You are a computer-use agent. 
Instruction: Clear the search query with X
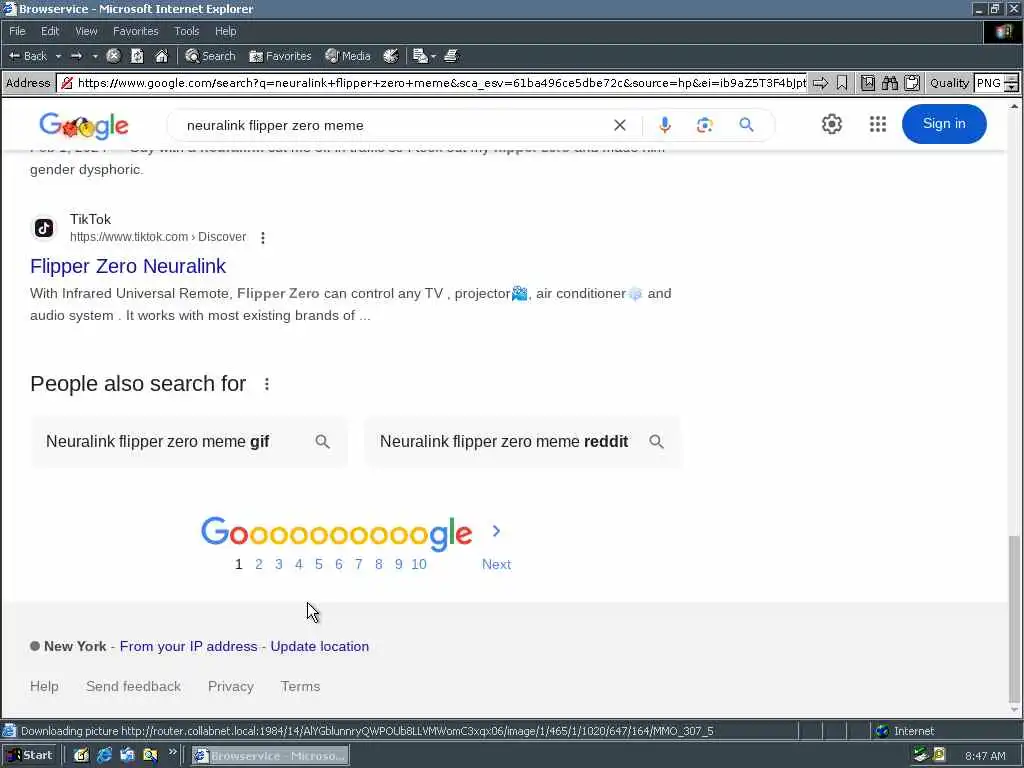coord(620,125)
